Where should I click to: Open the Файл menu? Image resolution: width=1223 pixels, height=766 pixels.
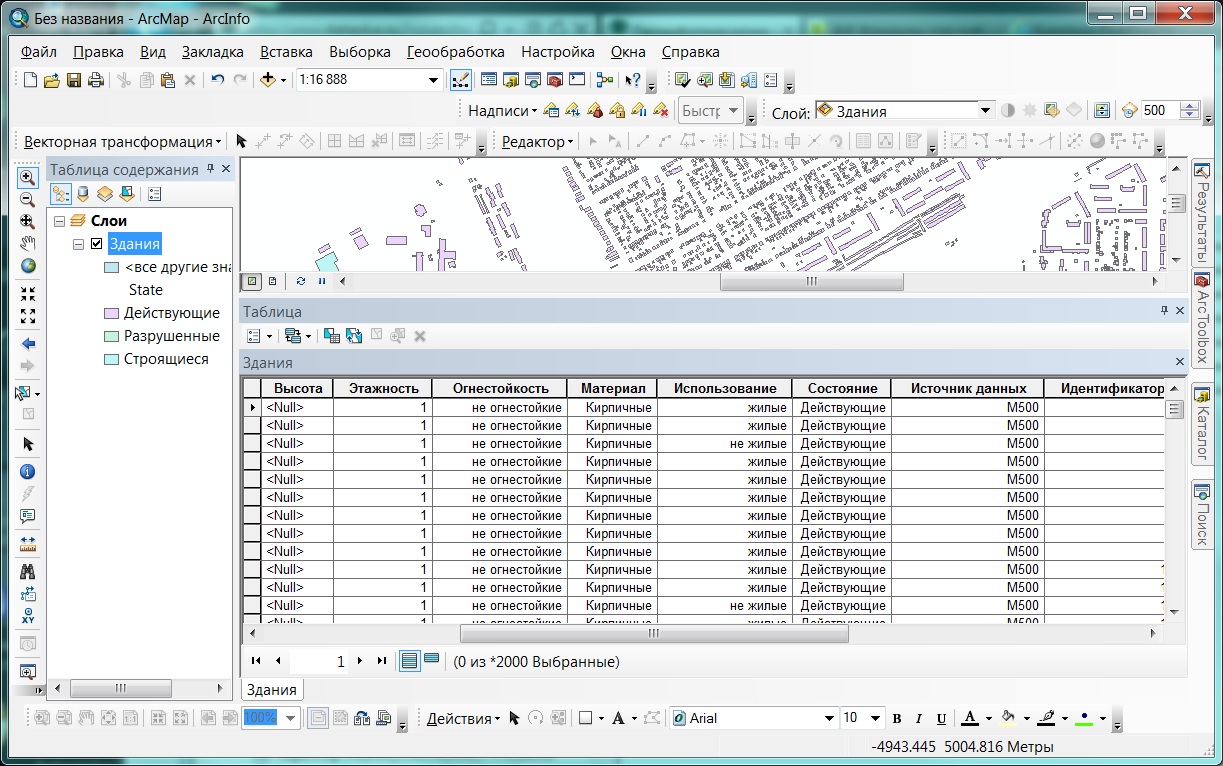(x=38, y=52)
